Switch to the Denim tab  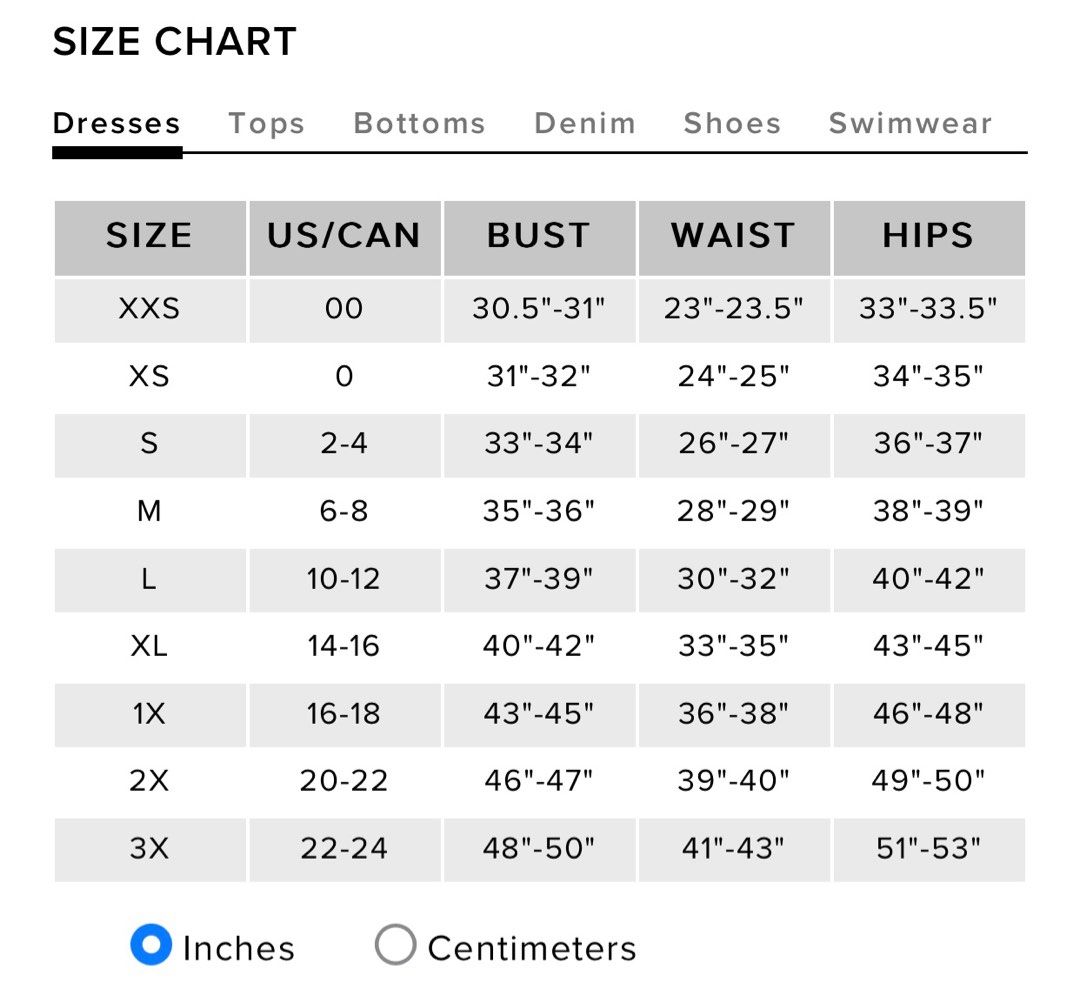[x=585, y=123]
